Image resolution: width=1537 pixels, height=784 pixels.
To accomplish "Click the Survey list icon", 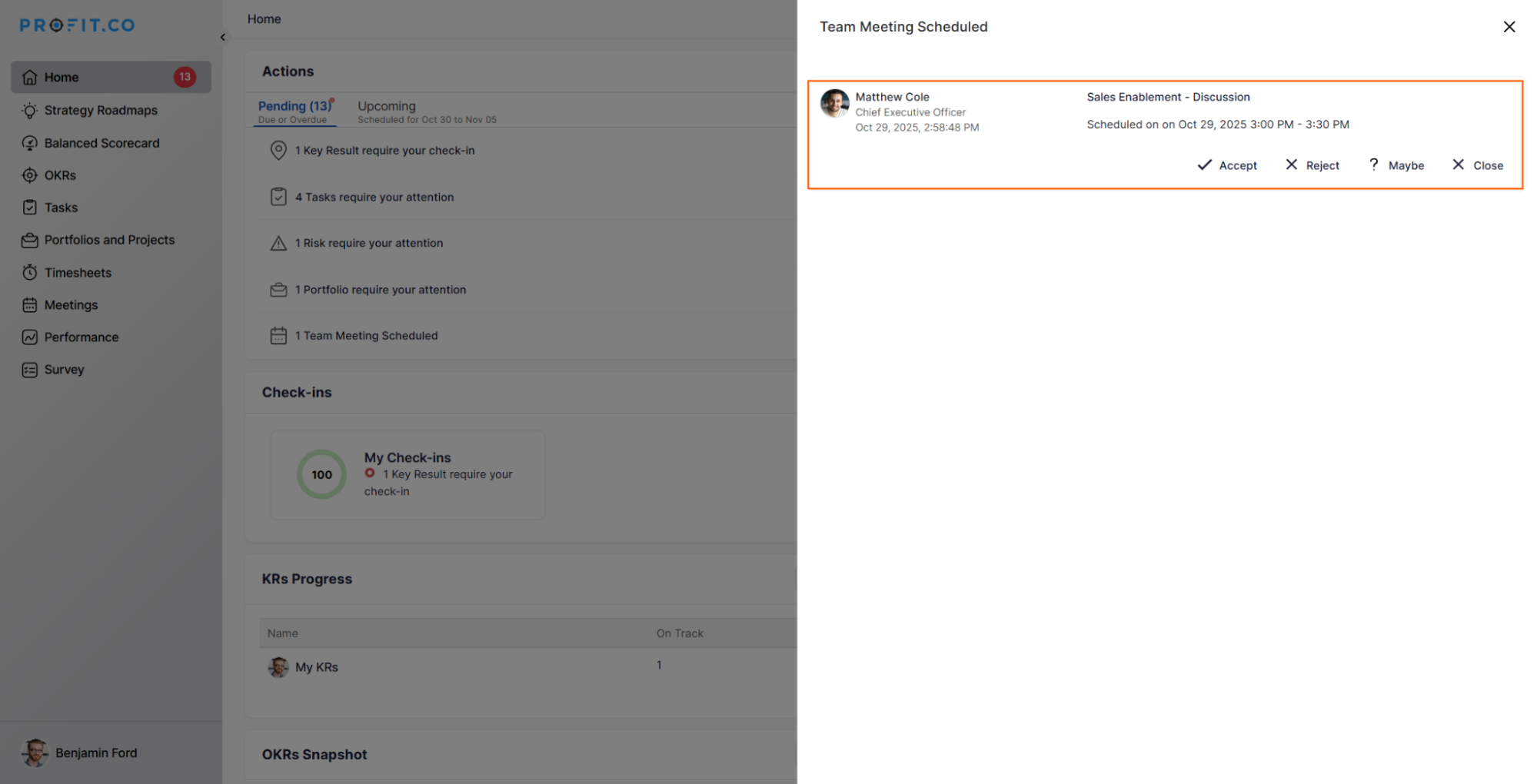I will coord(30,370).
